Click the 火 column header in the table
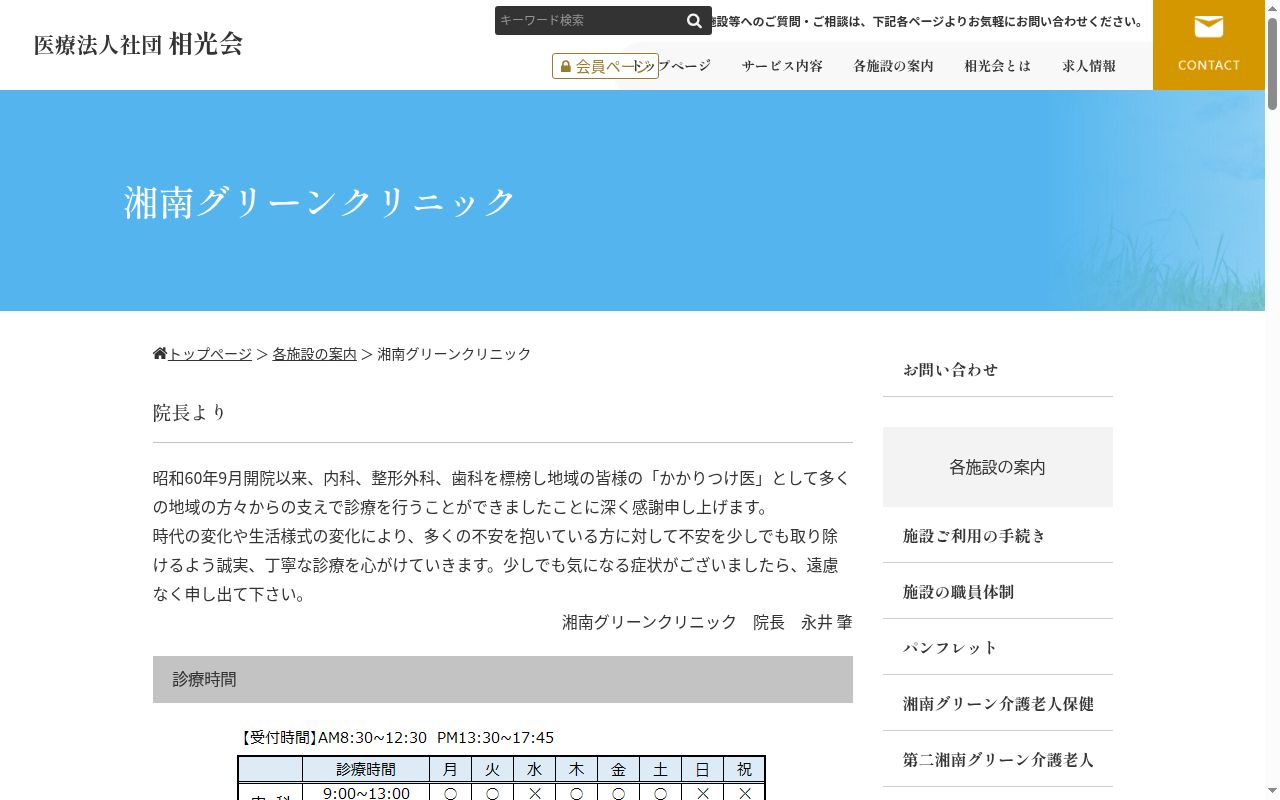The height and width of the screenshot is (800, 1280). coord(492,769)
